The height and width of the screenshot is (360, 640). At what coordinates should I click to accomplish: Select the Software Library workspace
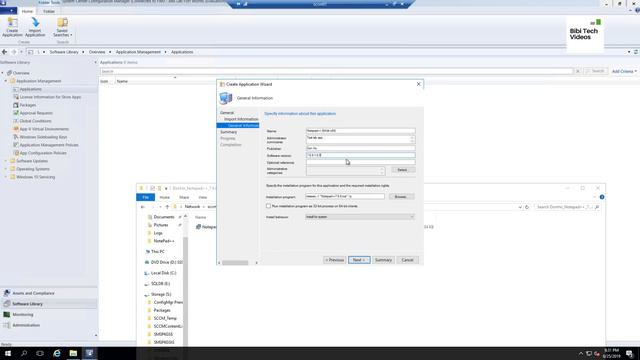(x=49, y=304)
